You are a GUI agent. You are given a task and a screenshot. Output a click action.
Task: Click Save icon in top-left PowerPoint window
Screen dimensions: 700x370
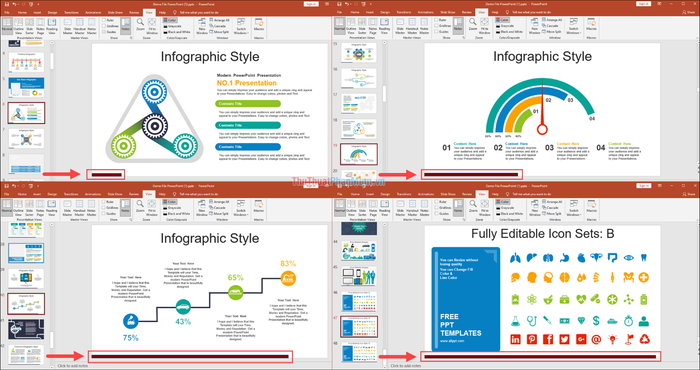(7, 4)
